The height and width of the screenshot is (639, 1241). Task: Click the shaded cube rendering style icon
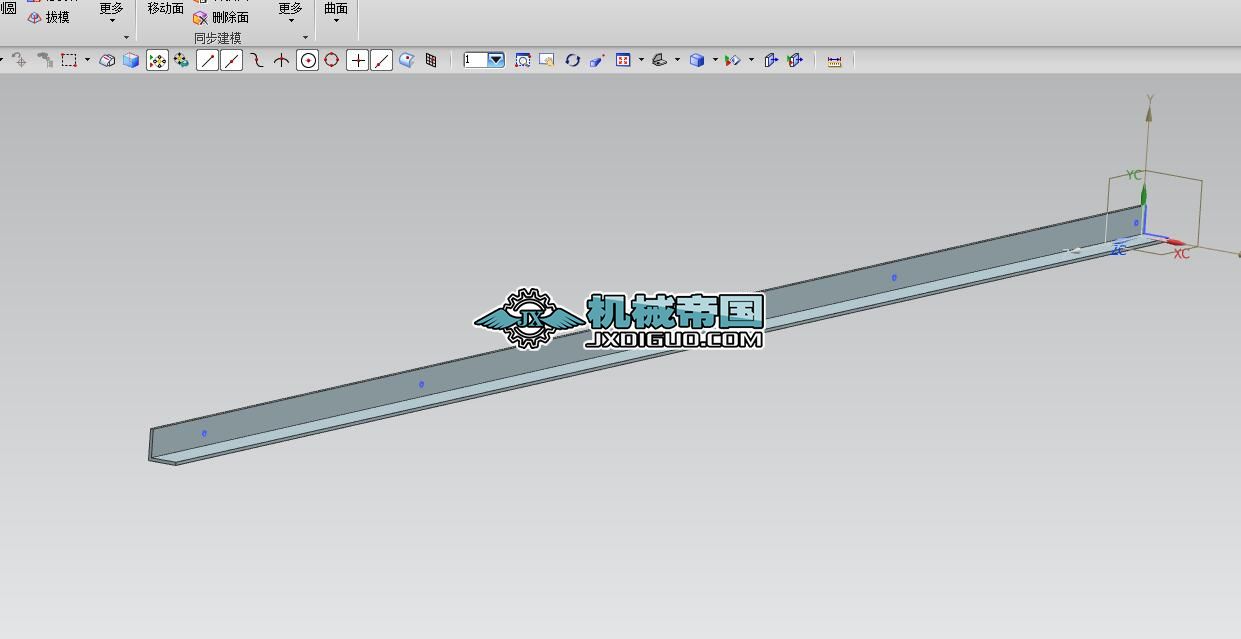pos(697,60)
